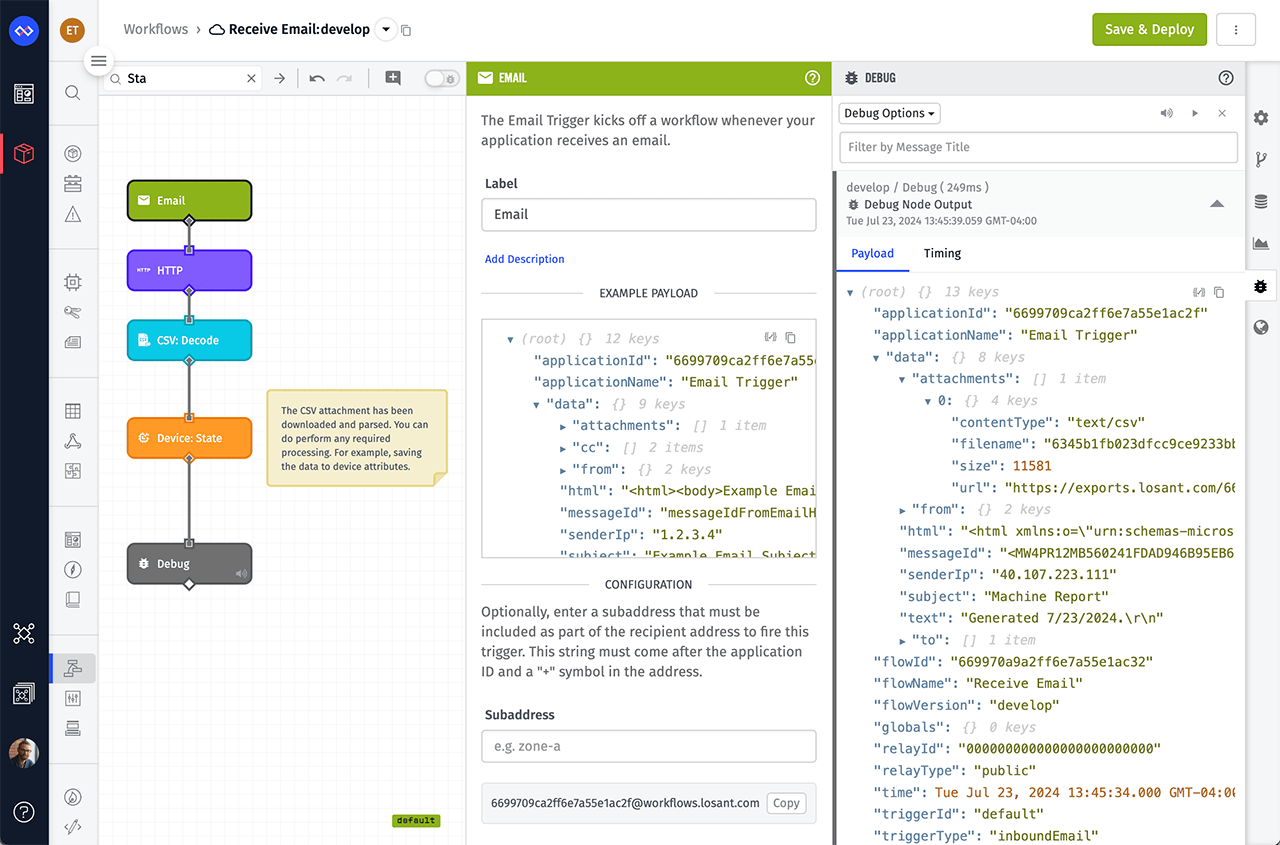This screenshot has height=845, width=1280.
Task: Click the Save & Deploy button
Action: coord(1149,29)
